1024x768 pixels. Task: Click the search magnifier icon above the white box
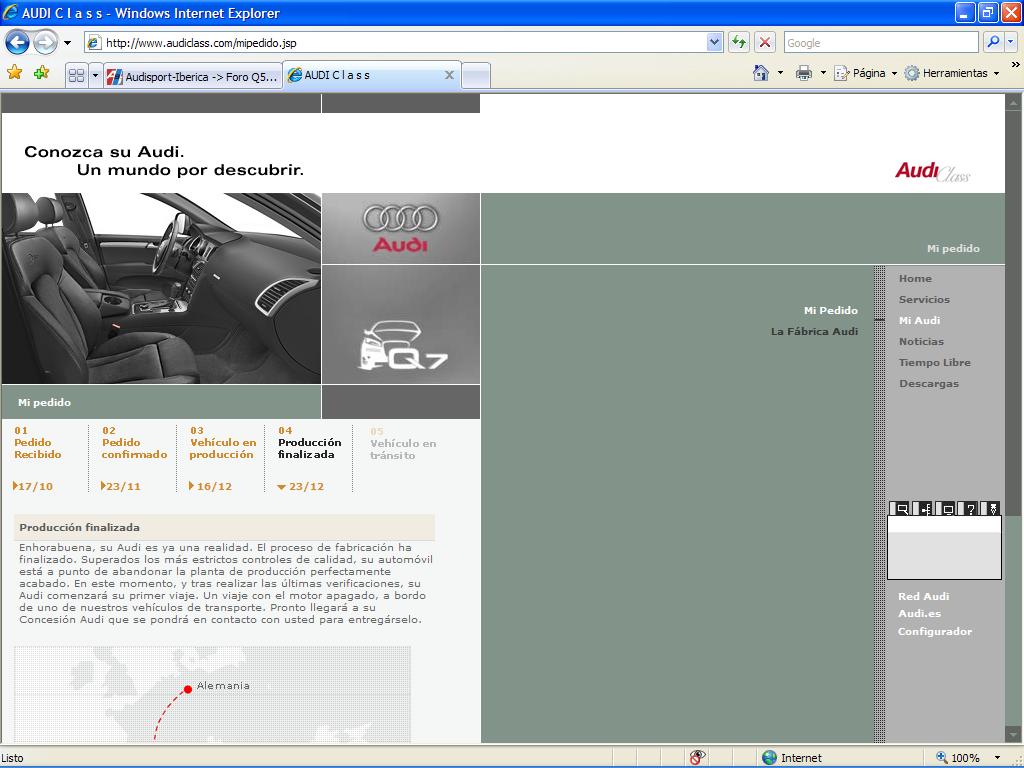point(902,509)
